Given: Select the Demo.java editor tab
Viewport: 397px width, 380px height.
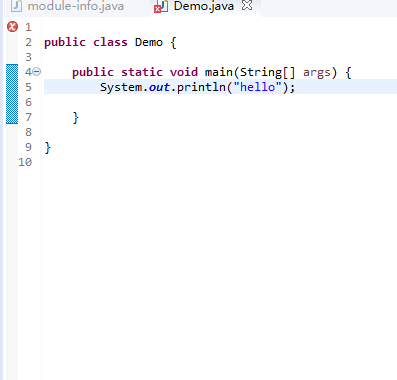Looking at the screenshot, I should click(204, 6).
